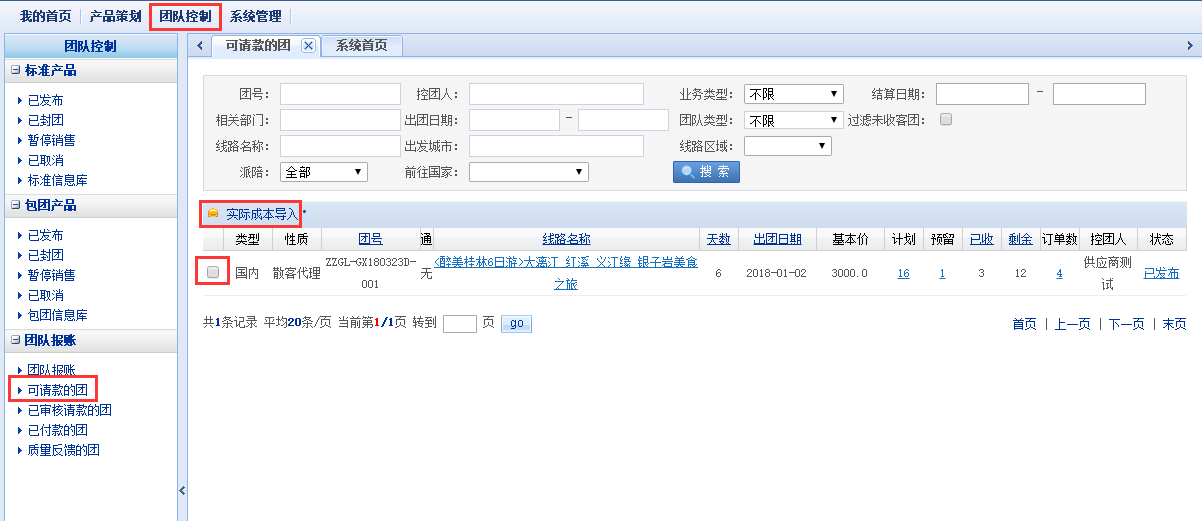This screenshot has width=1202, height=521.
Task: Sort by the 剩余 column header
Action: [x=1020, y=239]
